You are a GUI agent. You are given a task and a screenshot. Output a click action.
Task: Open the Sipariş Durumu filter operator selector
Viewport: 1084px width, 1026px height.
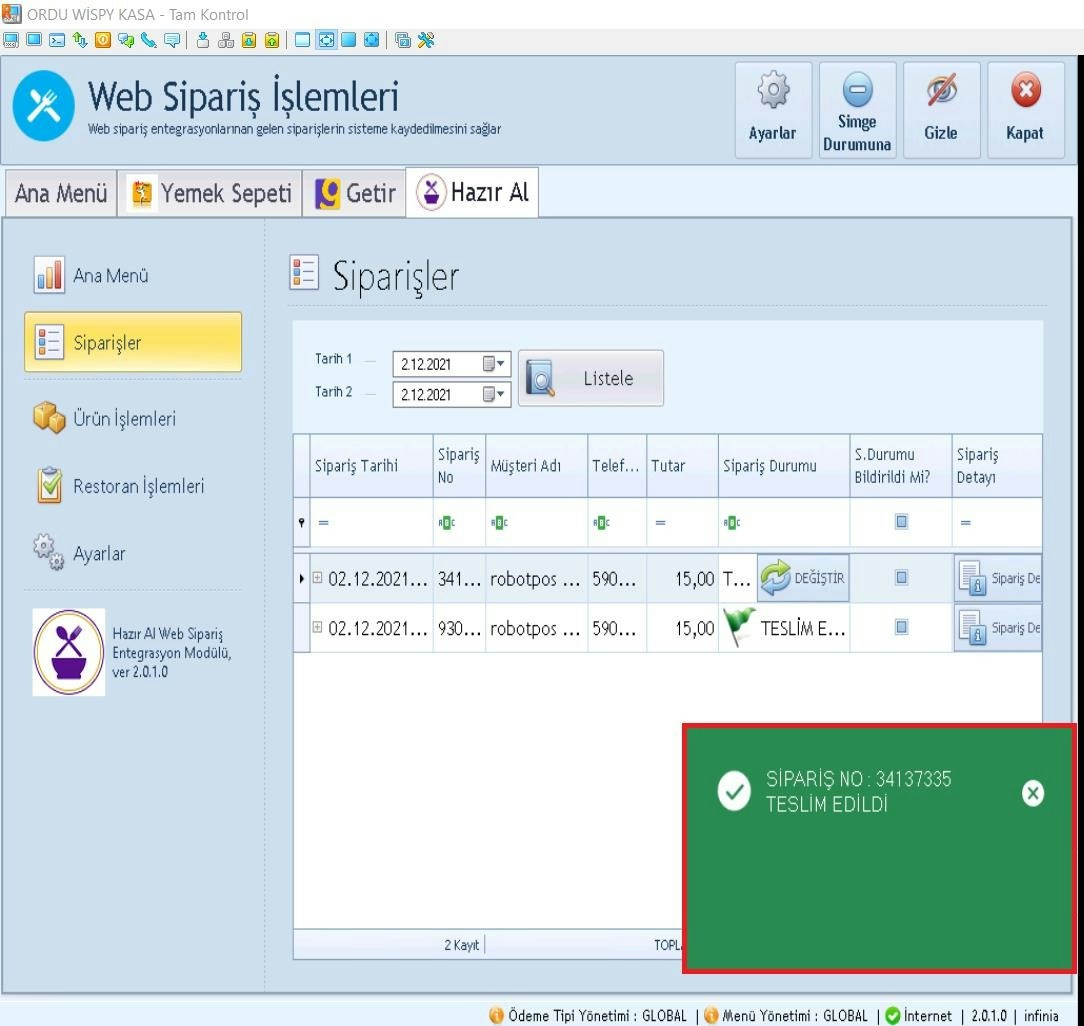point(731,523)
